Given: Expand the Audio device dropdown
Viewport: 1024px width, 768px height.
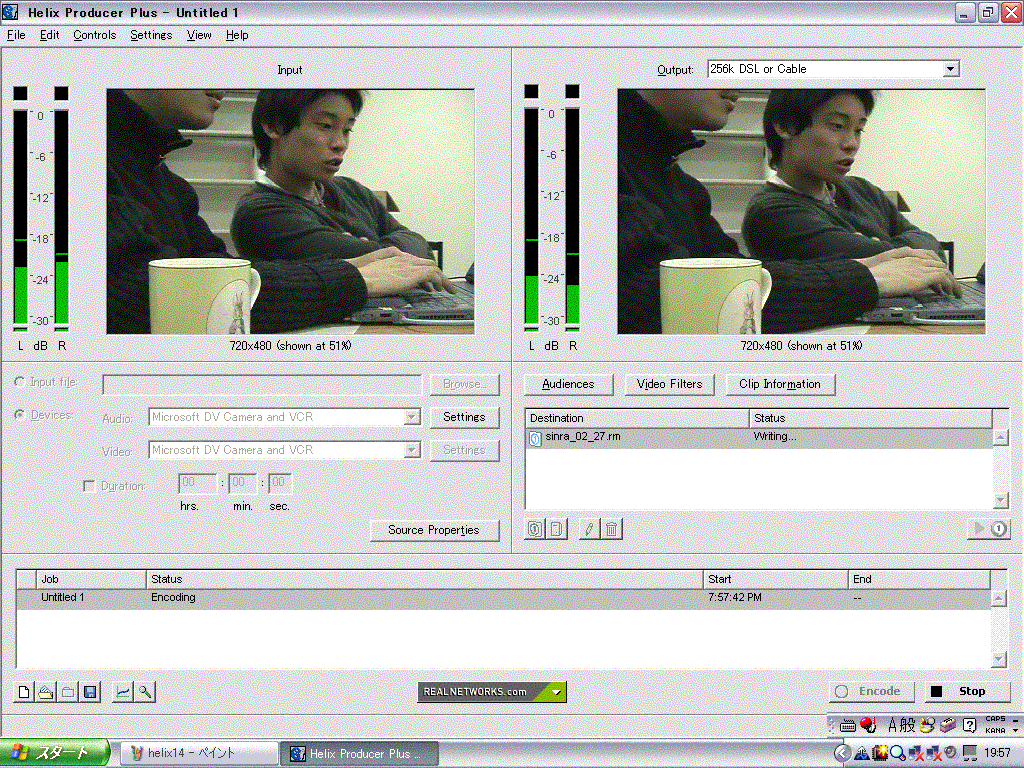Looking at the screenshot, I should pyautogui.click(x=411, y=417).
